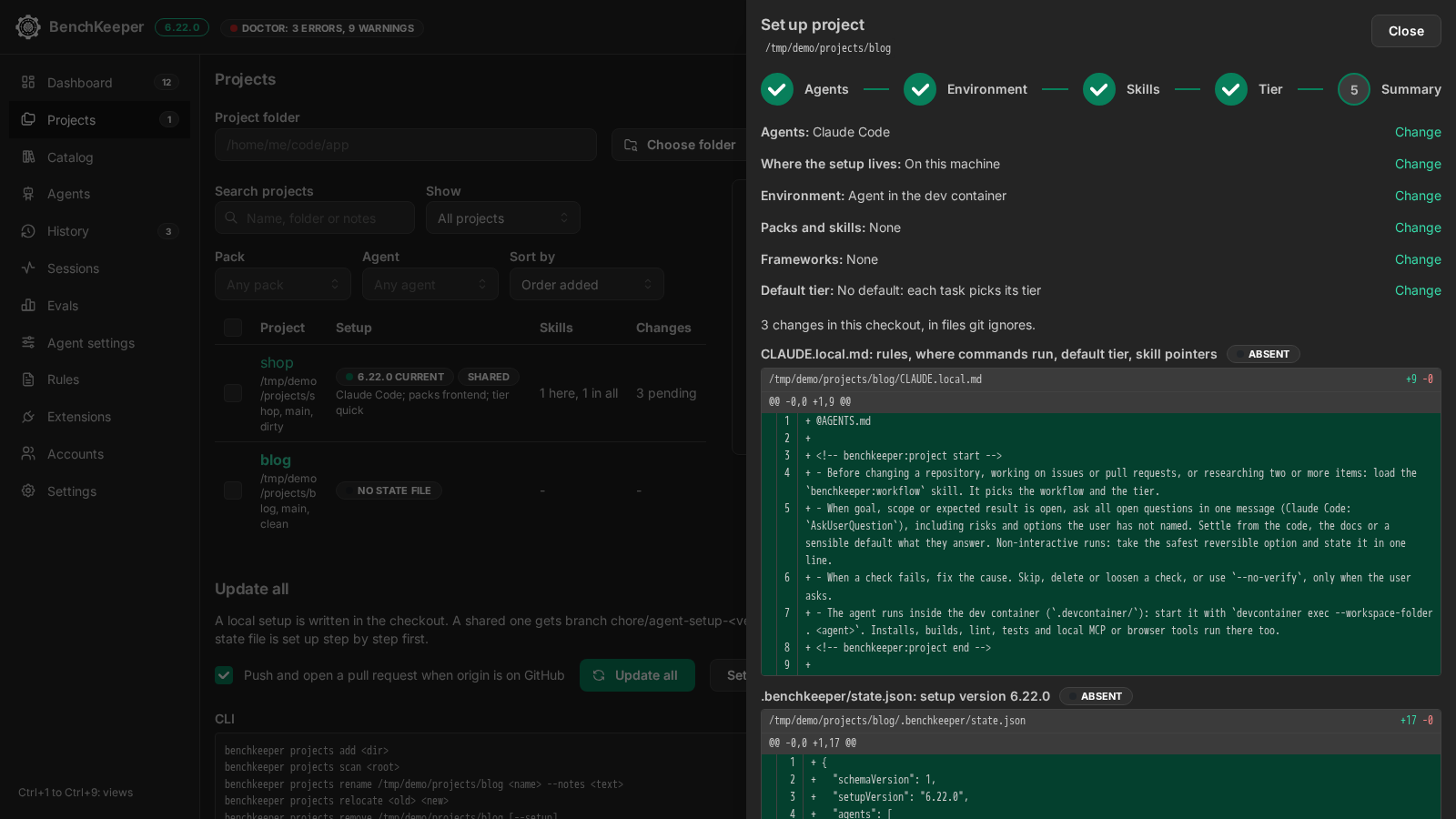Open Accounts in the sidebar
Image resolution: width=1456 pixels, height=819 pixels.
click(x=100, y=453)
